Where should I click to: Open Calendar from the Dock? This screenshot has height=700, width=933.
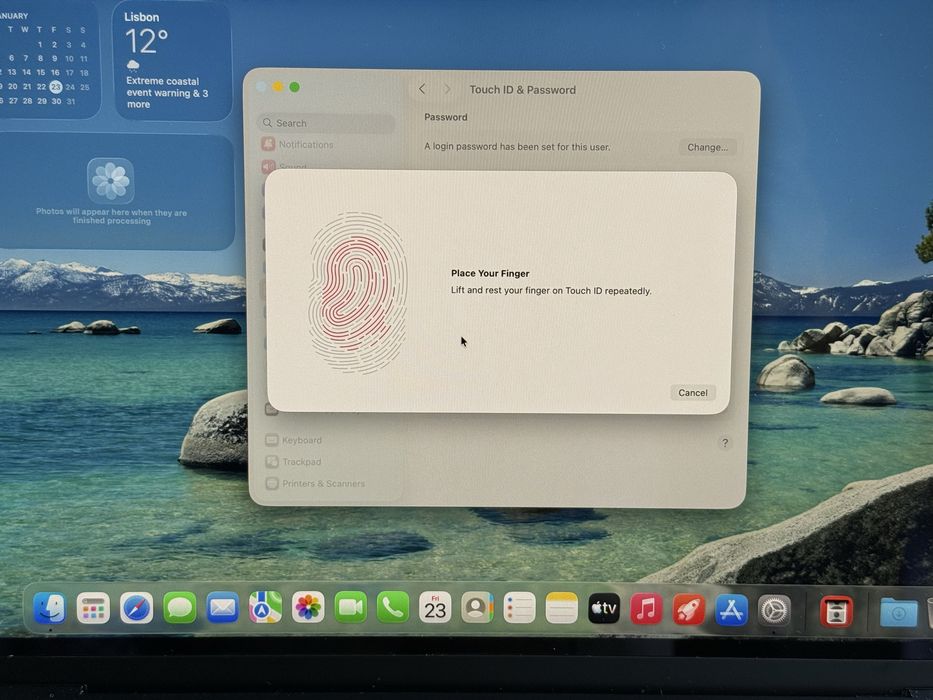[435, 608]
